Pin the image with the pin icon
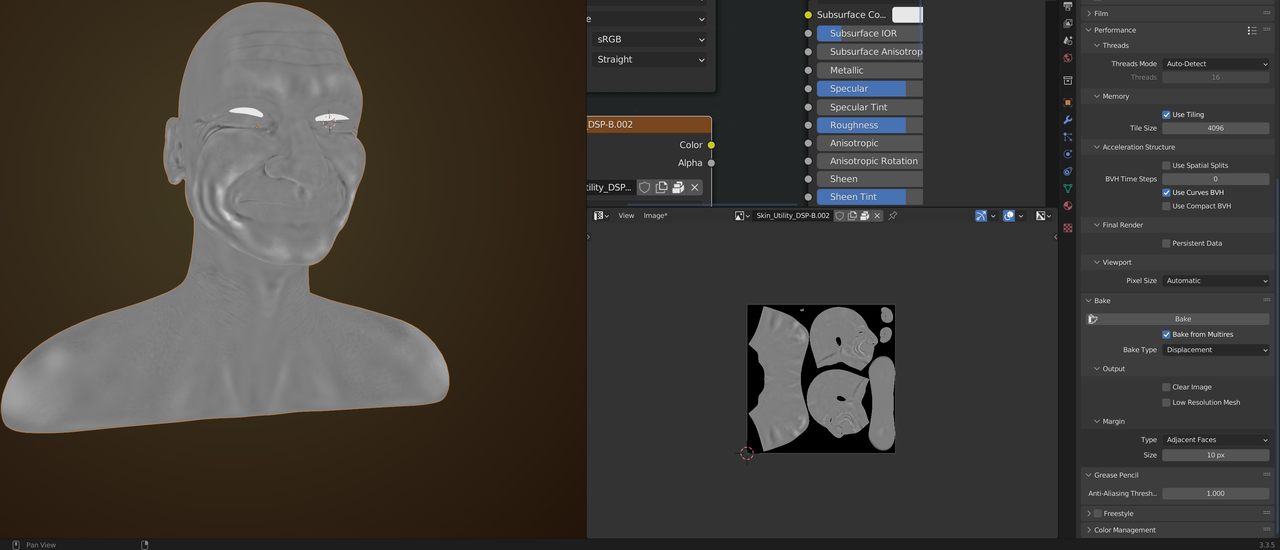Viewport: 1280px width, 550px height. [893, 216]
